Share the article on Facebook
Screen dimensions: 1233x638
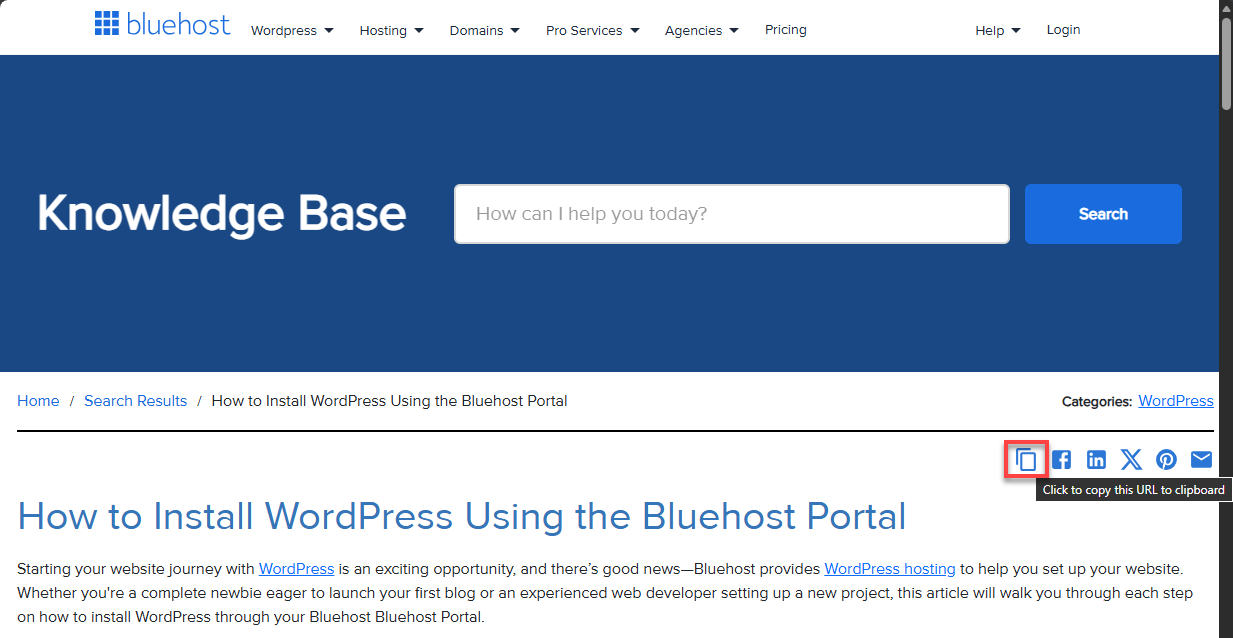(x=1061, y=459)
